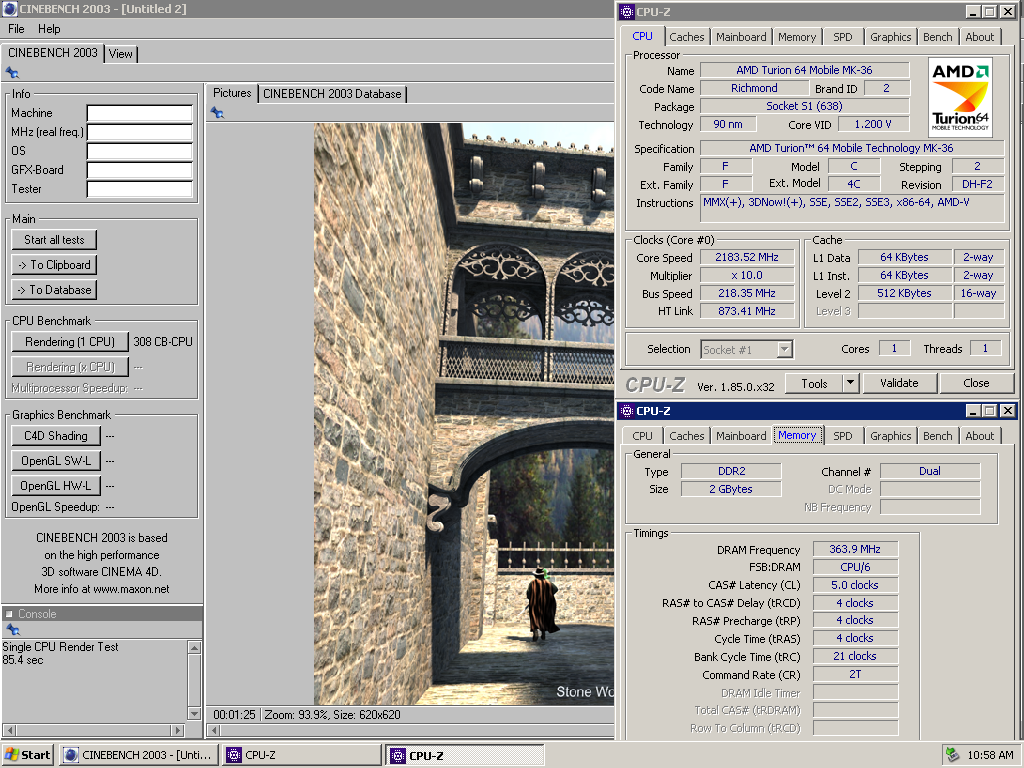Open the Windows Start menu
The height and width of the screenshot is (768, 1024).
click(27, 755)
